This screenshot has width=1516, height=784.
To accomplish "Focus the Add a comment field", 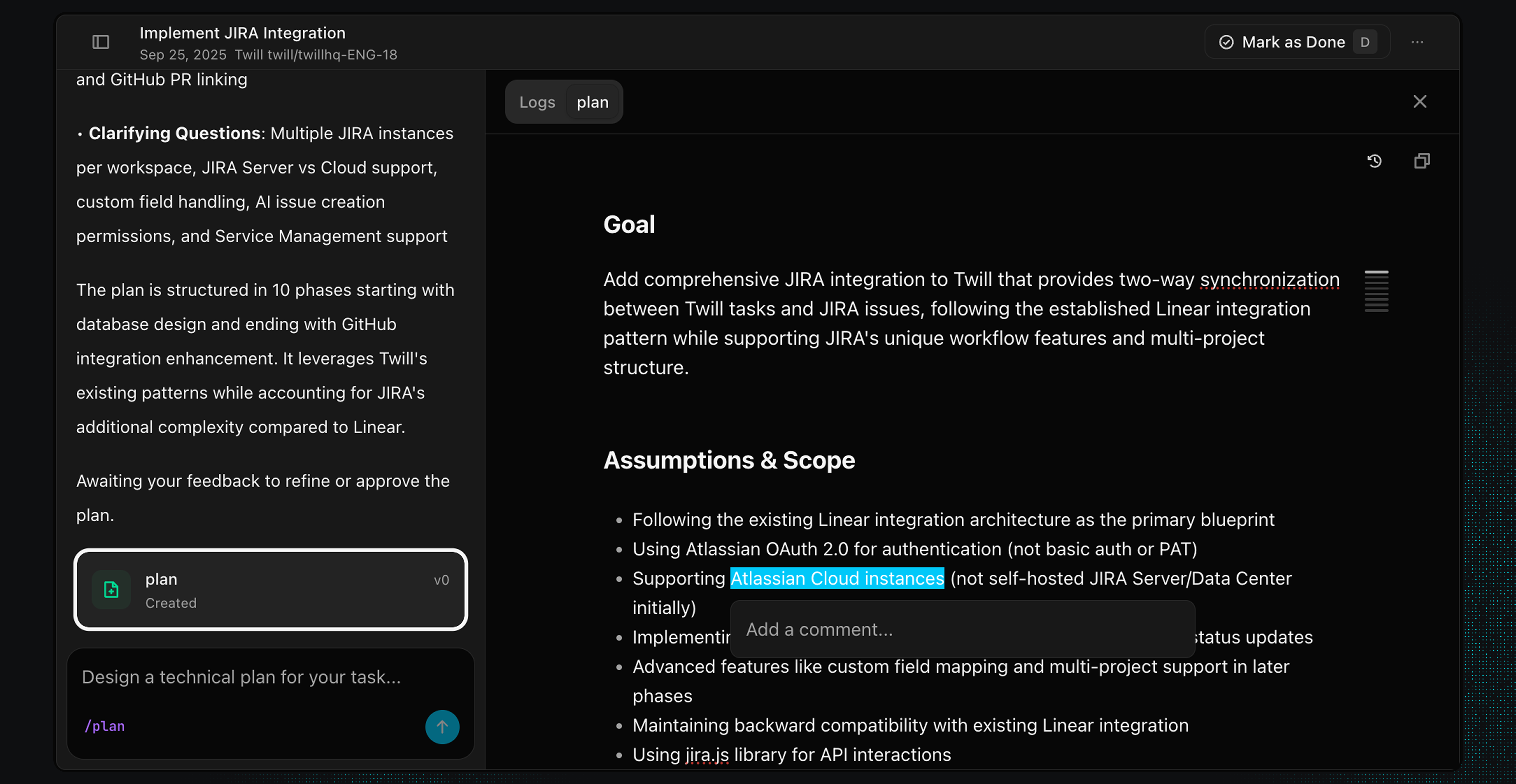I will click(962, 629).
